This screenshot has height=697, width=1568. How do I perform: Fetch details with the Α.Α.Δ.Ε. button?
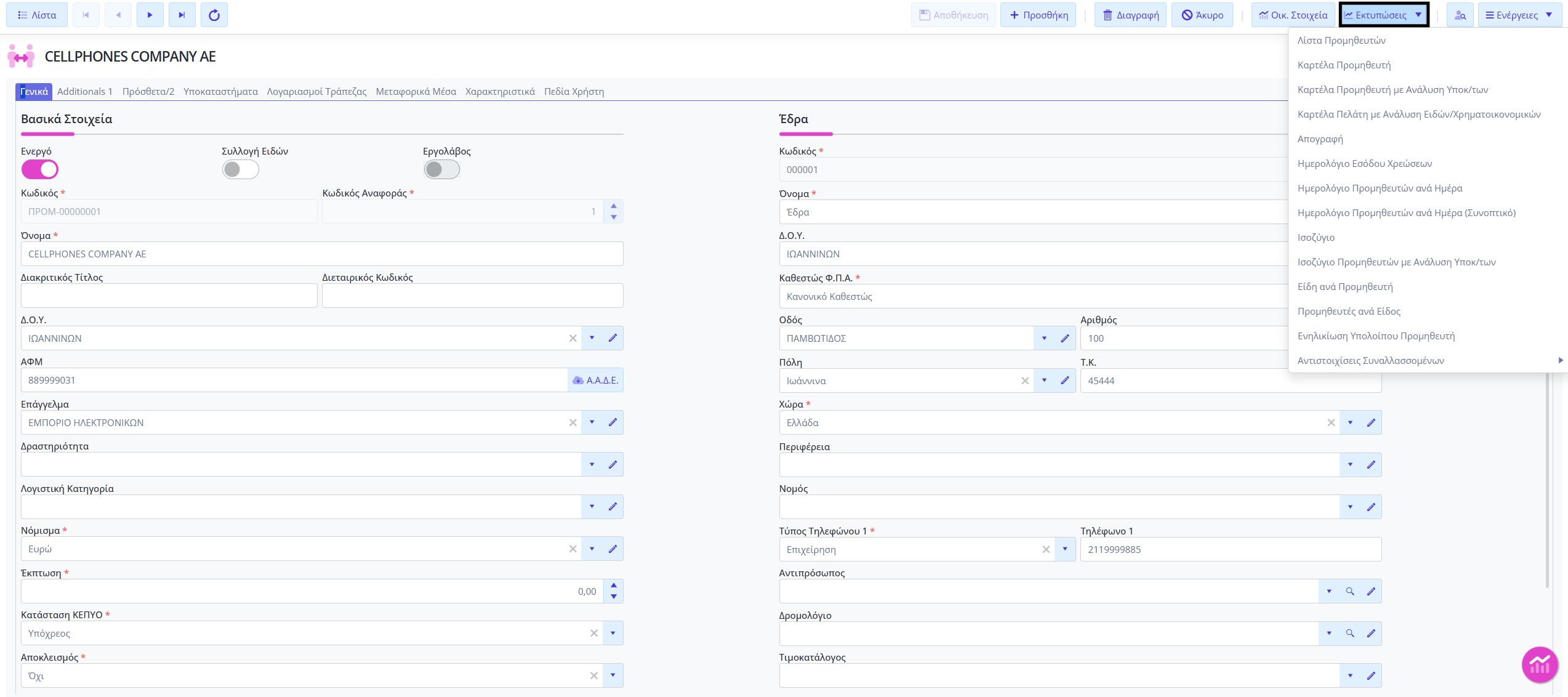tap(595, 380)
